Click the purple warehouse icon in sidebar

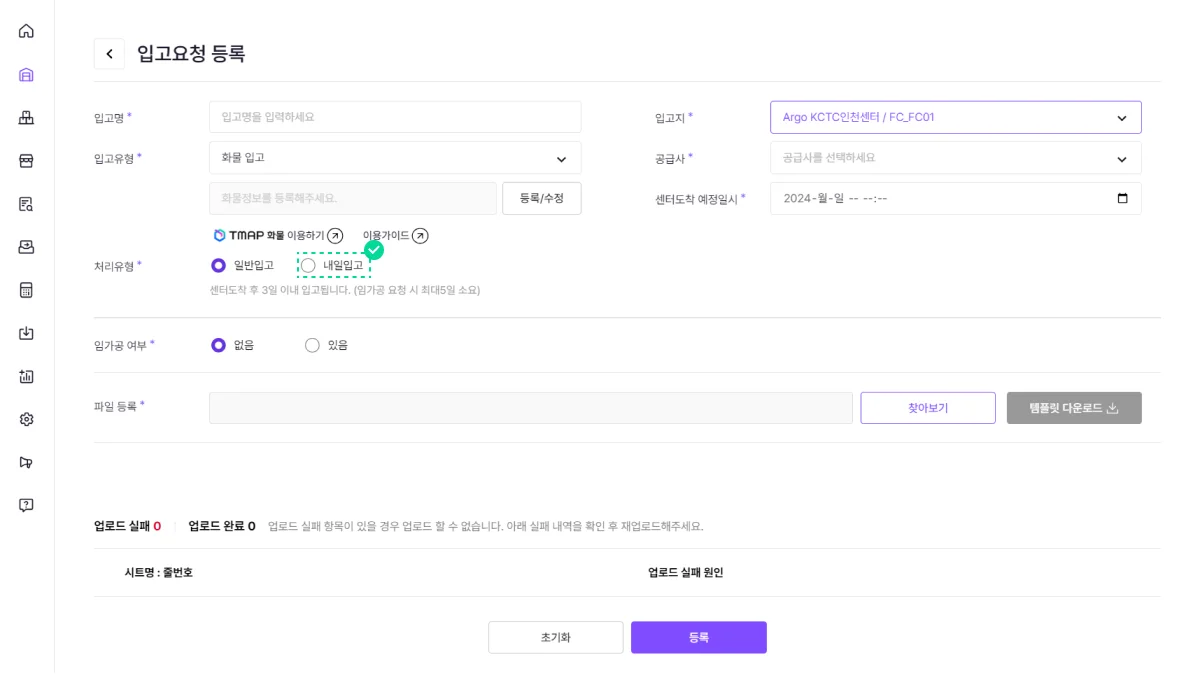coord(26,75)
